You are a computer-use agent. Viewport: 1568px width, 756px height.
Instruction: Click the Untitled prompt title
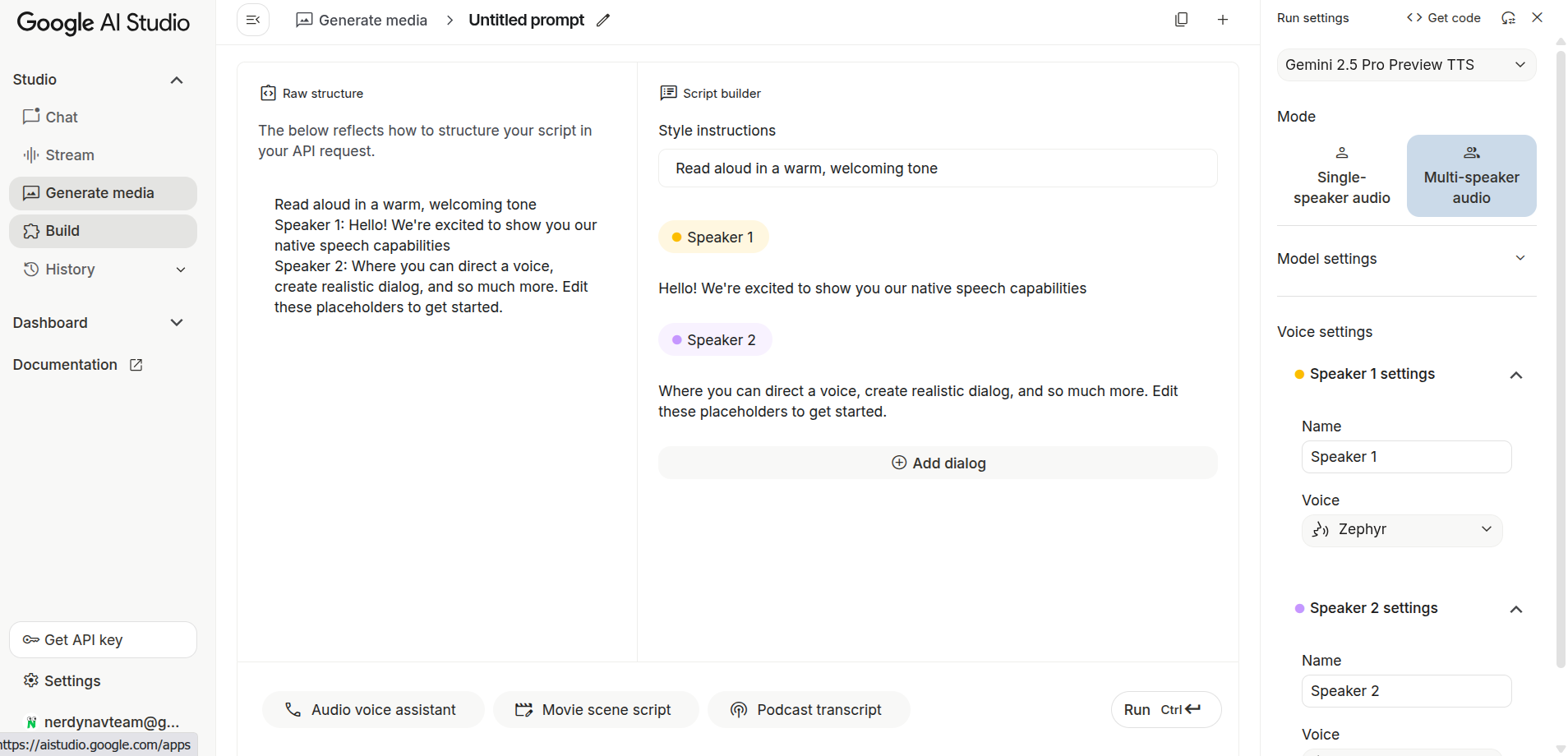click(x=526, y=20)
